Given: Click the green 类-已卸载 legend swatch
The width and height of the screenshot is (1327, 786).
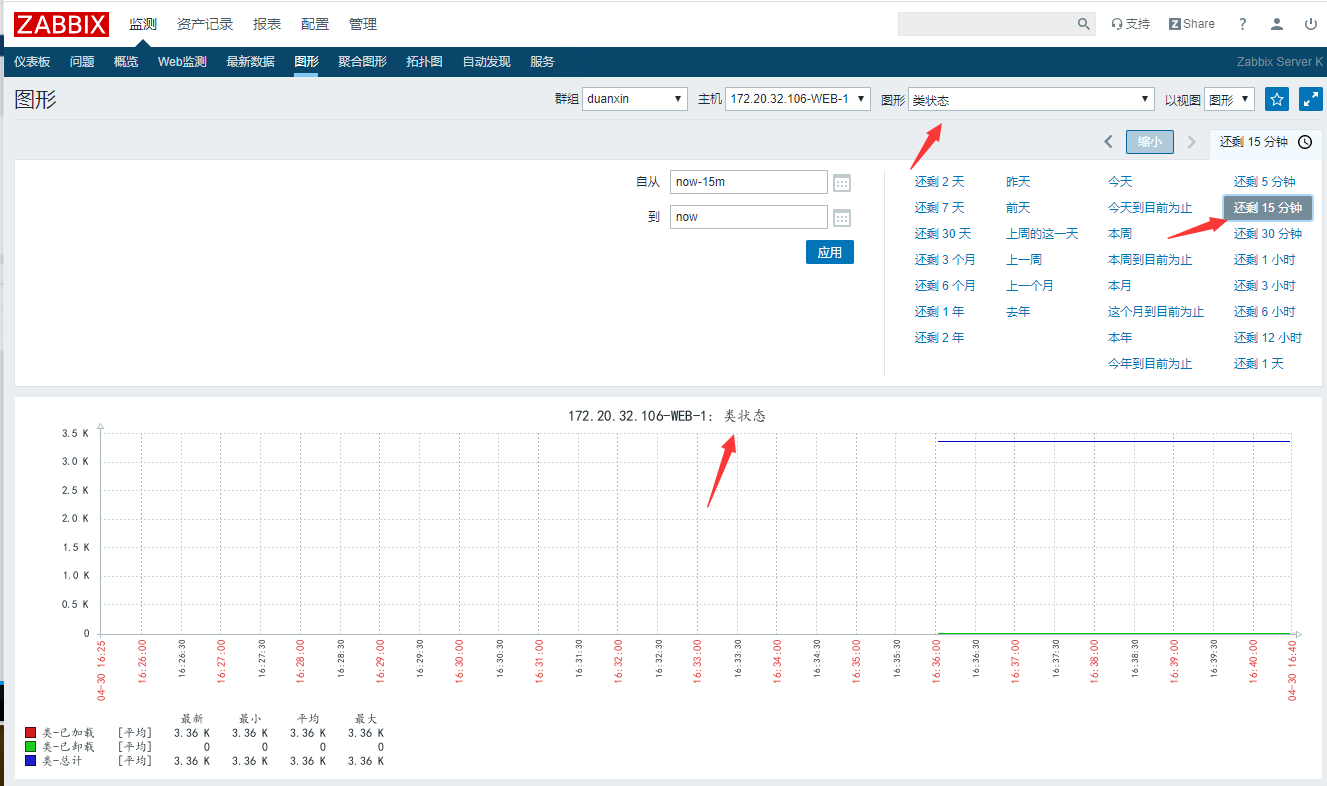Looking at the screenshot, I should tap(30, 747).
